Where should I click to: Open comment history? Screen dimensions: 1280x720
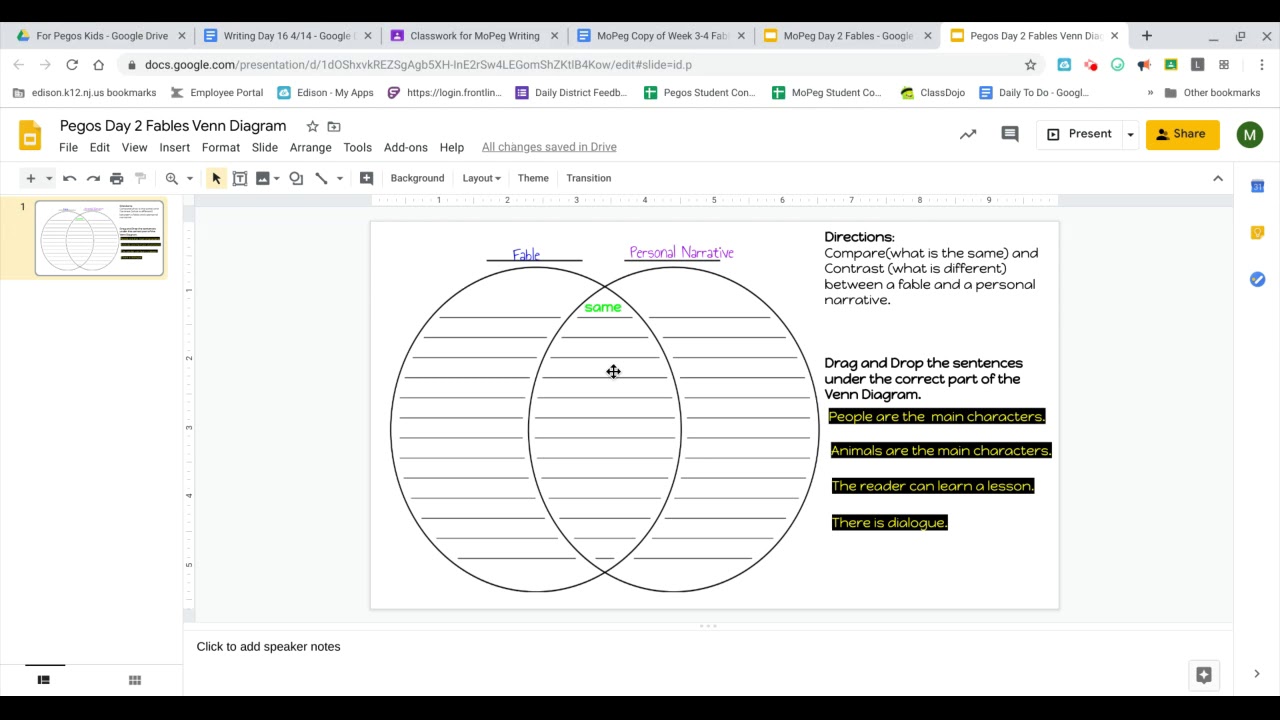1010,134
